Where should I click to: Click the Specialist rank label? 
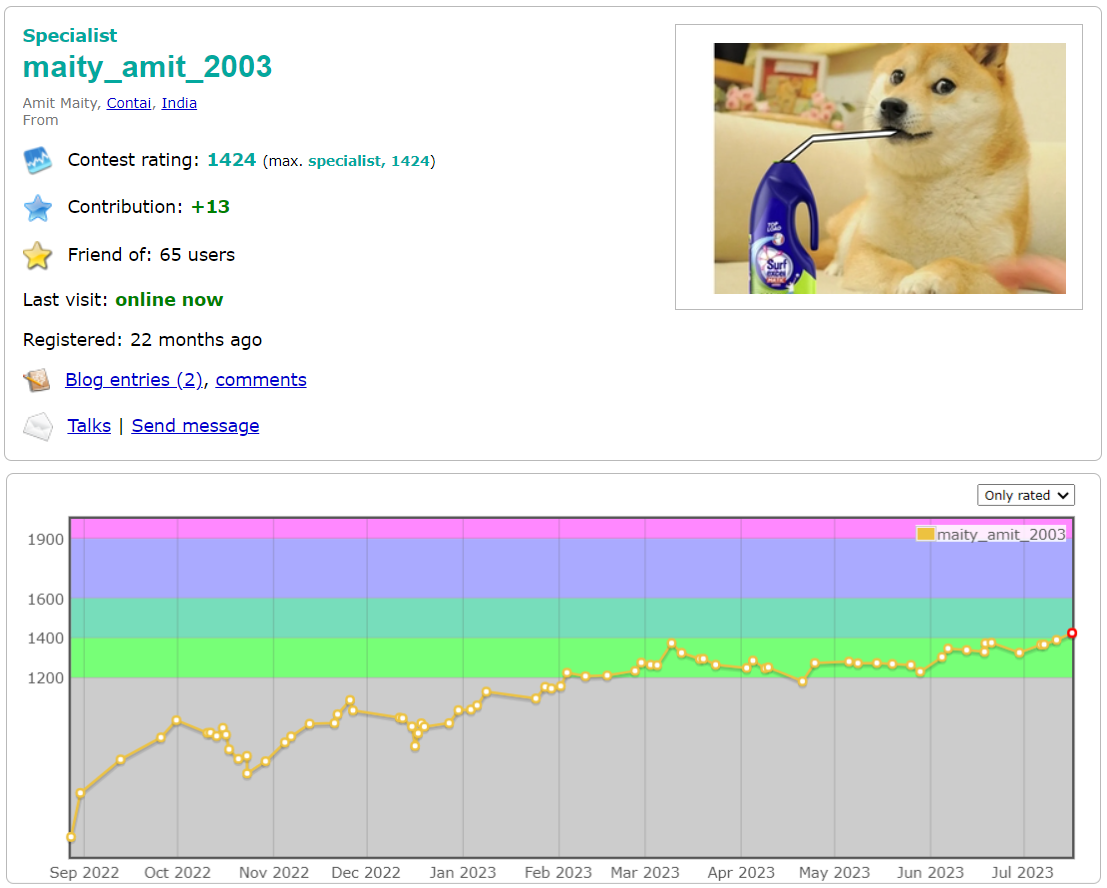70,35
